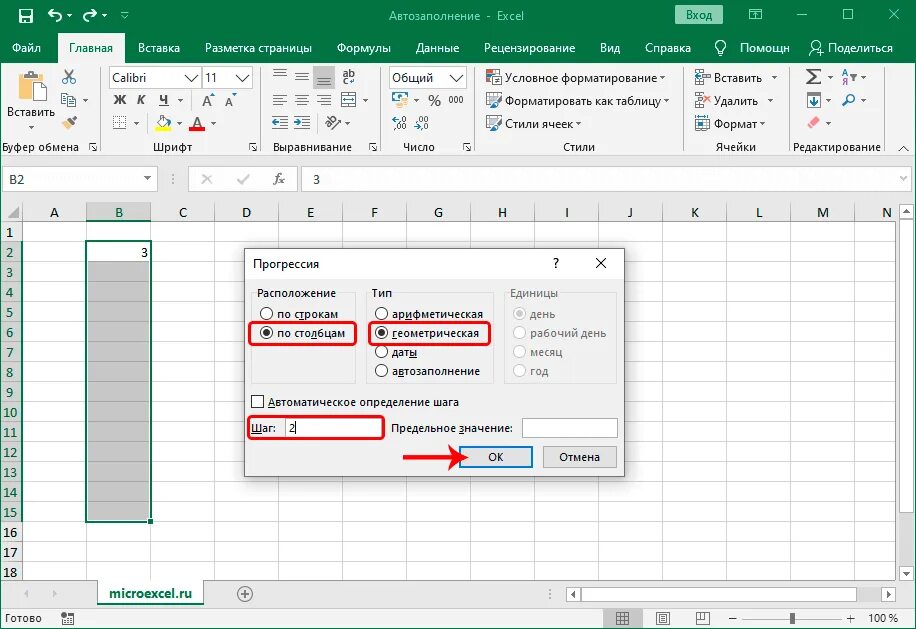
Task: Click the Clear eraser icon
Action: click(813, 123)
